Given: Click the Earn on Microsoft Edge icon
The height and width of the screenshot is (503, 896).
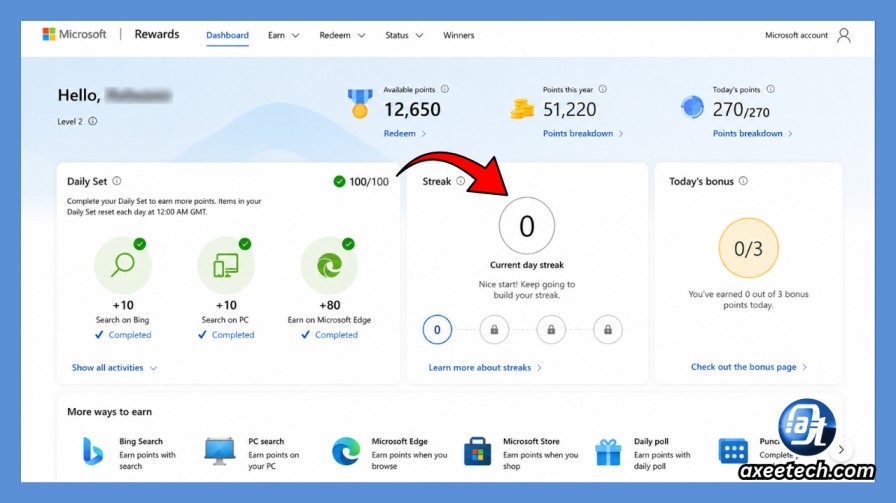Looking at the screenshot, I should [329, 265].
